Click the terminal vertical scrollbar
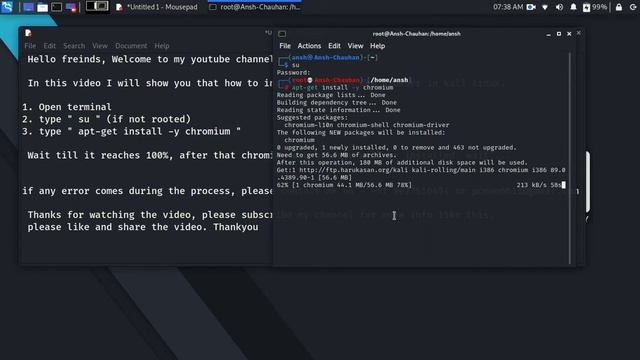 pyautogui.click(x=570, y=158)
